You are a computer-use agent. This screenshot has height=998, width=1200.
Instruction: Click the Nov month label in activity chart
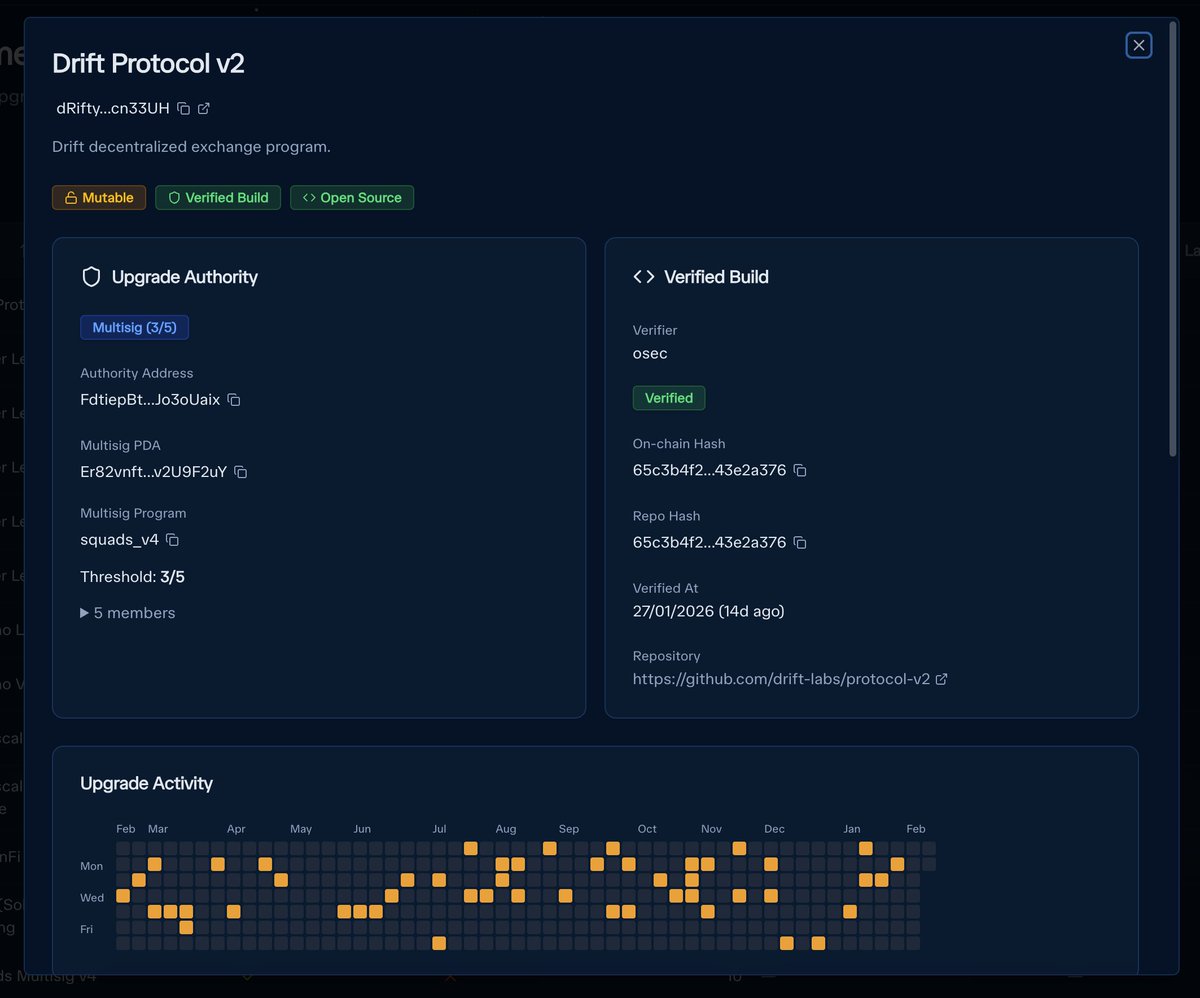point(711,829)
